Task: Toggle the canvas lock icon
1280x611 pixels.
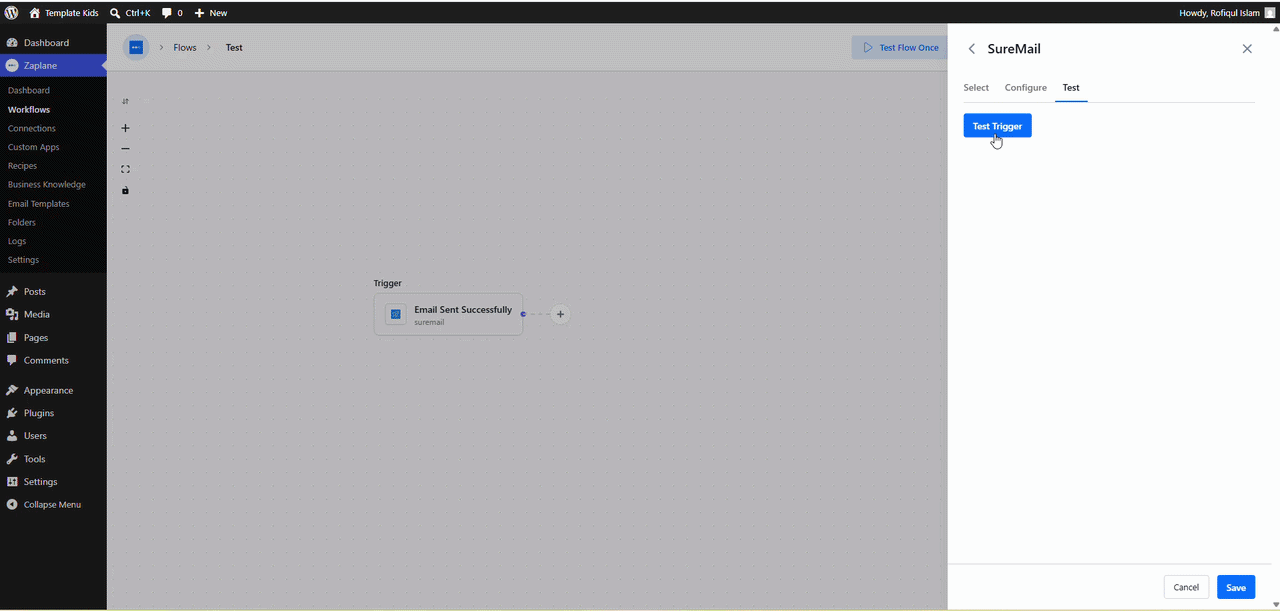Action: [125, 190]
